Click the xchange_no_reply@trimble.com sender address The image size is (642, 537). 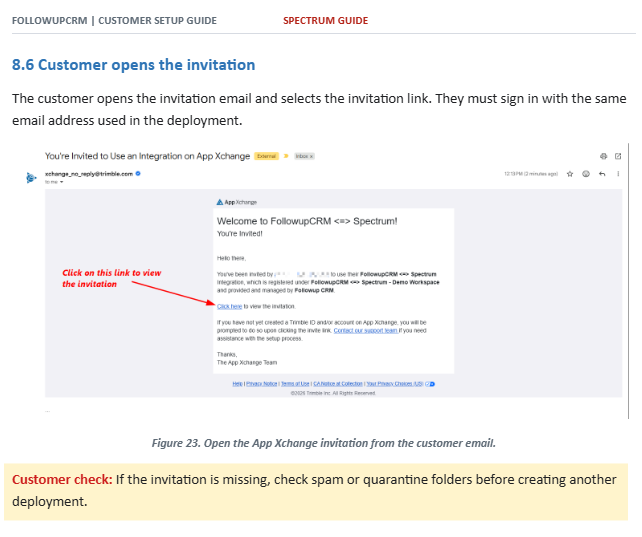coord(89,174)
